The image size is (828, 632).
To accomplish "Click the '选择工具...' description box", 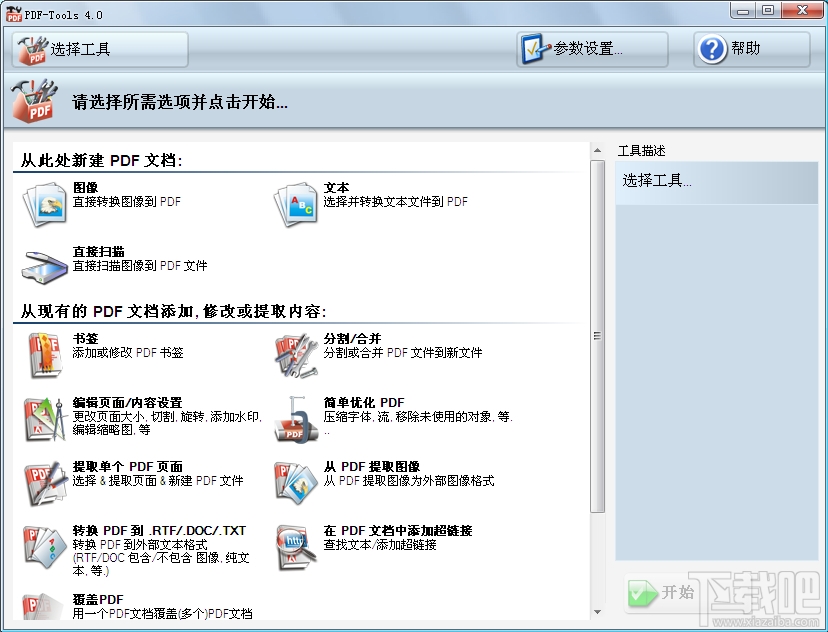I will tap(717, 183).
